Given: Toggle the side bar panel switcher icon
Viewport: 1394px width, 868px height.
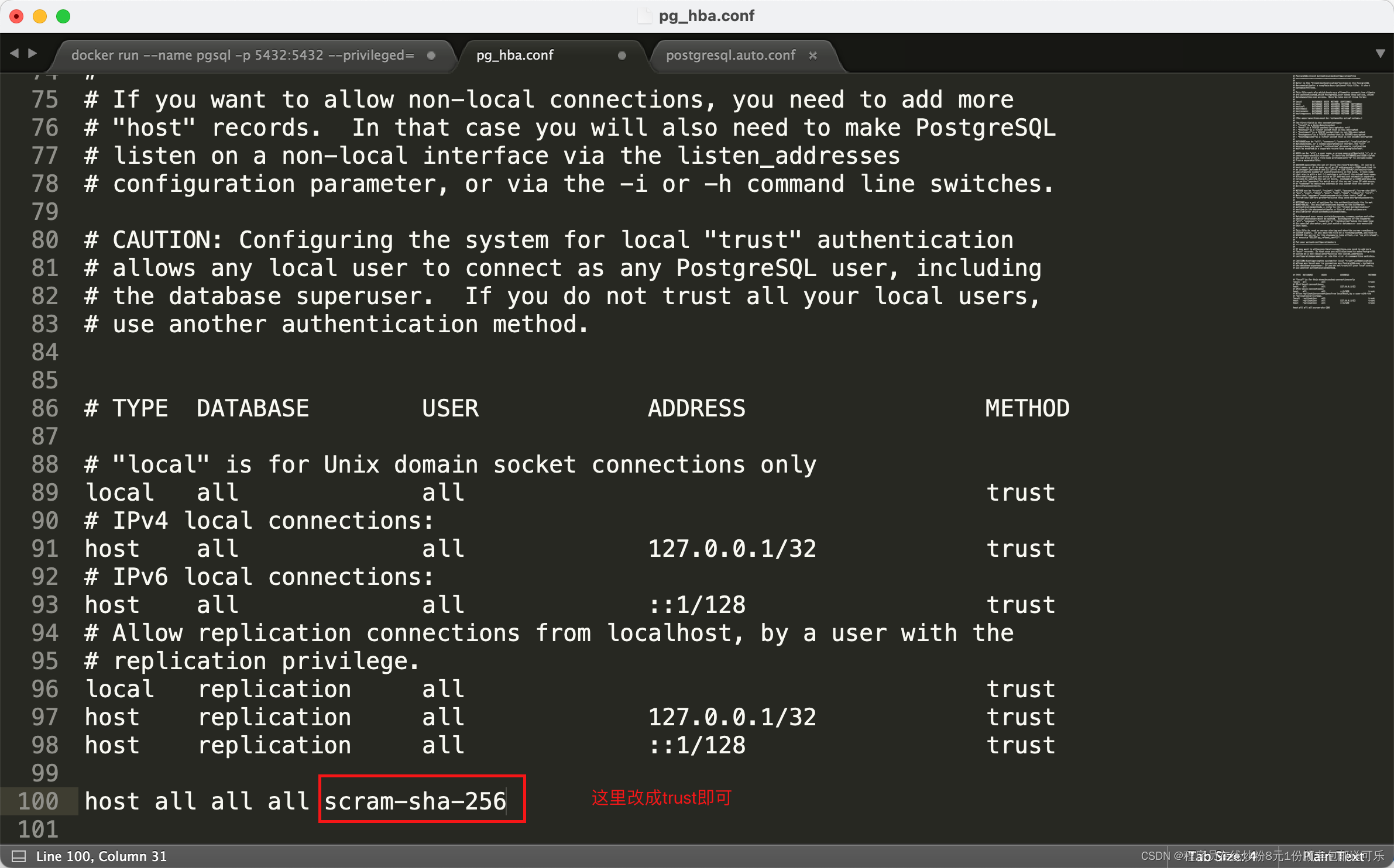Looking at the screenshot, I should point(19,856).
